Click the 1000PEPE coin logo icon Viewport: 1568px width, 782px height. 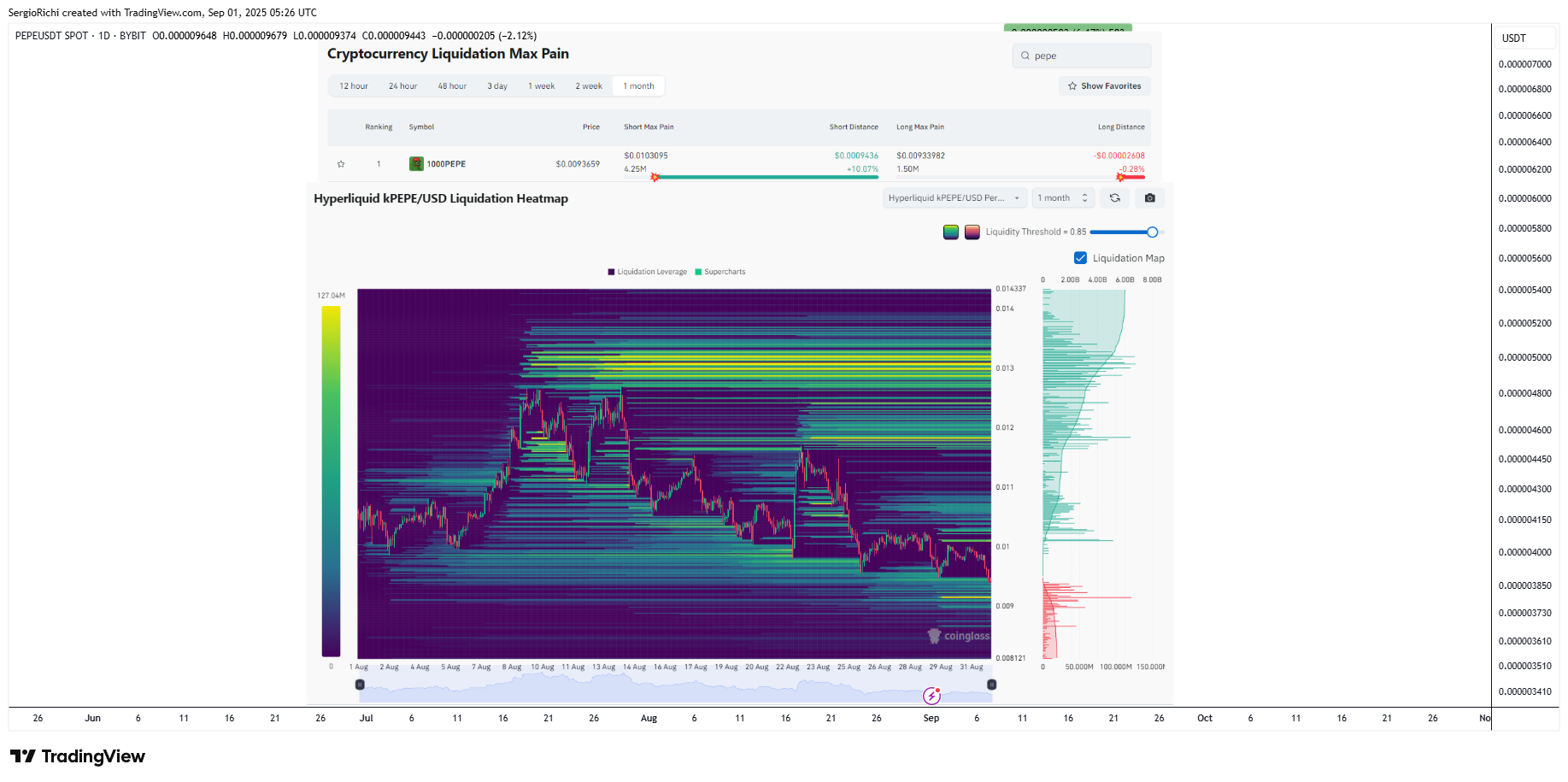pos(416,164)
